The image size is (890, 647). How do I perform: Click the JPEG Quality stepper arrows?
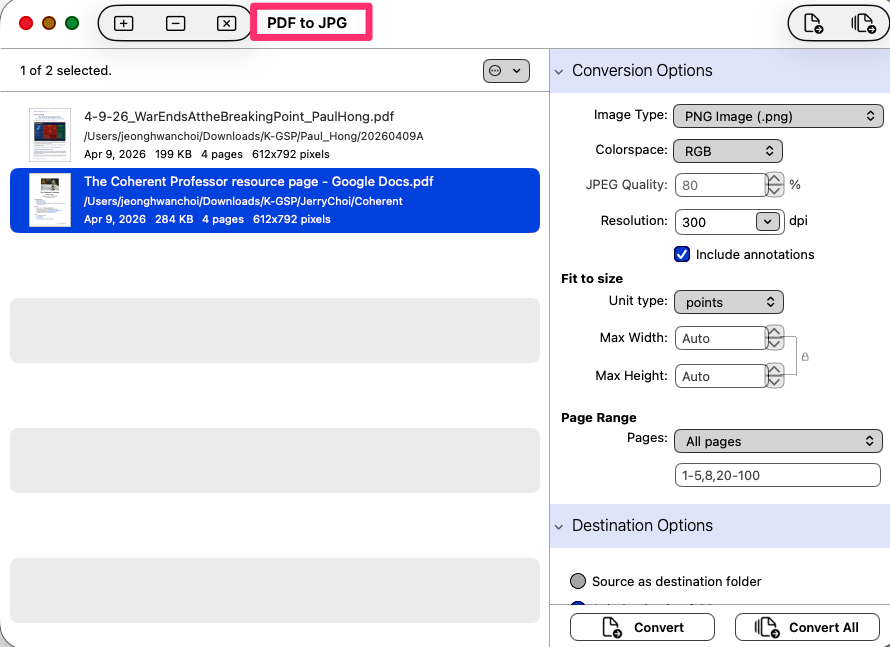[775, 185]
